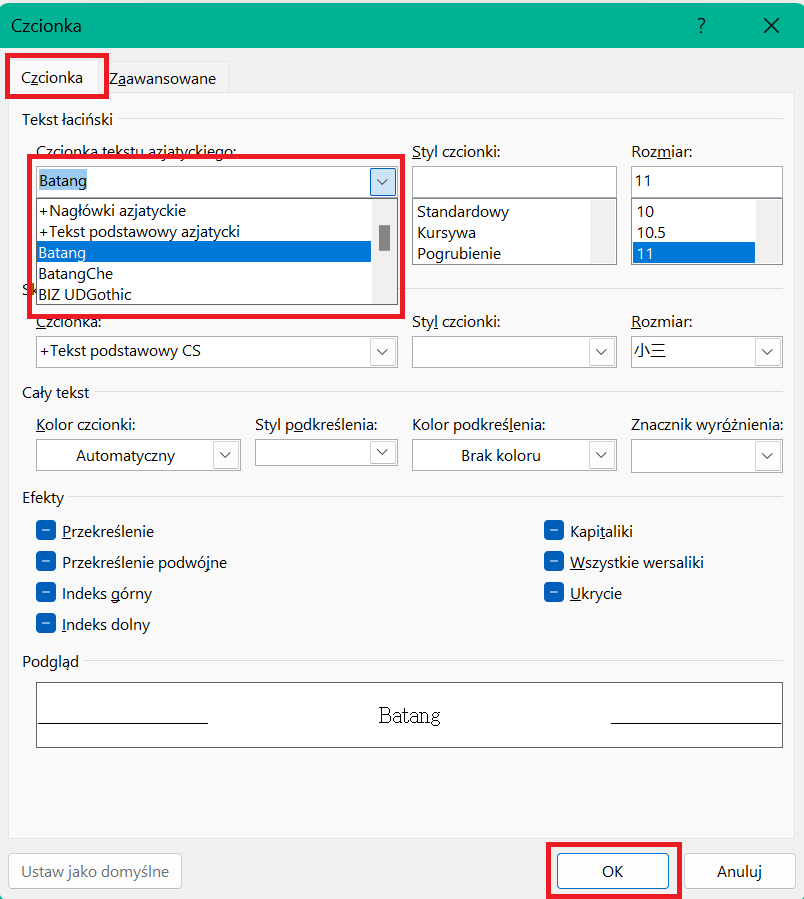This screenshot has width=804, height=899.
Task: Select BatangChe in the font list
Action: coord(76,274)
